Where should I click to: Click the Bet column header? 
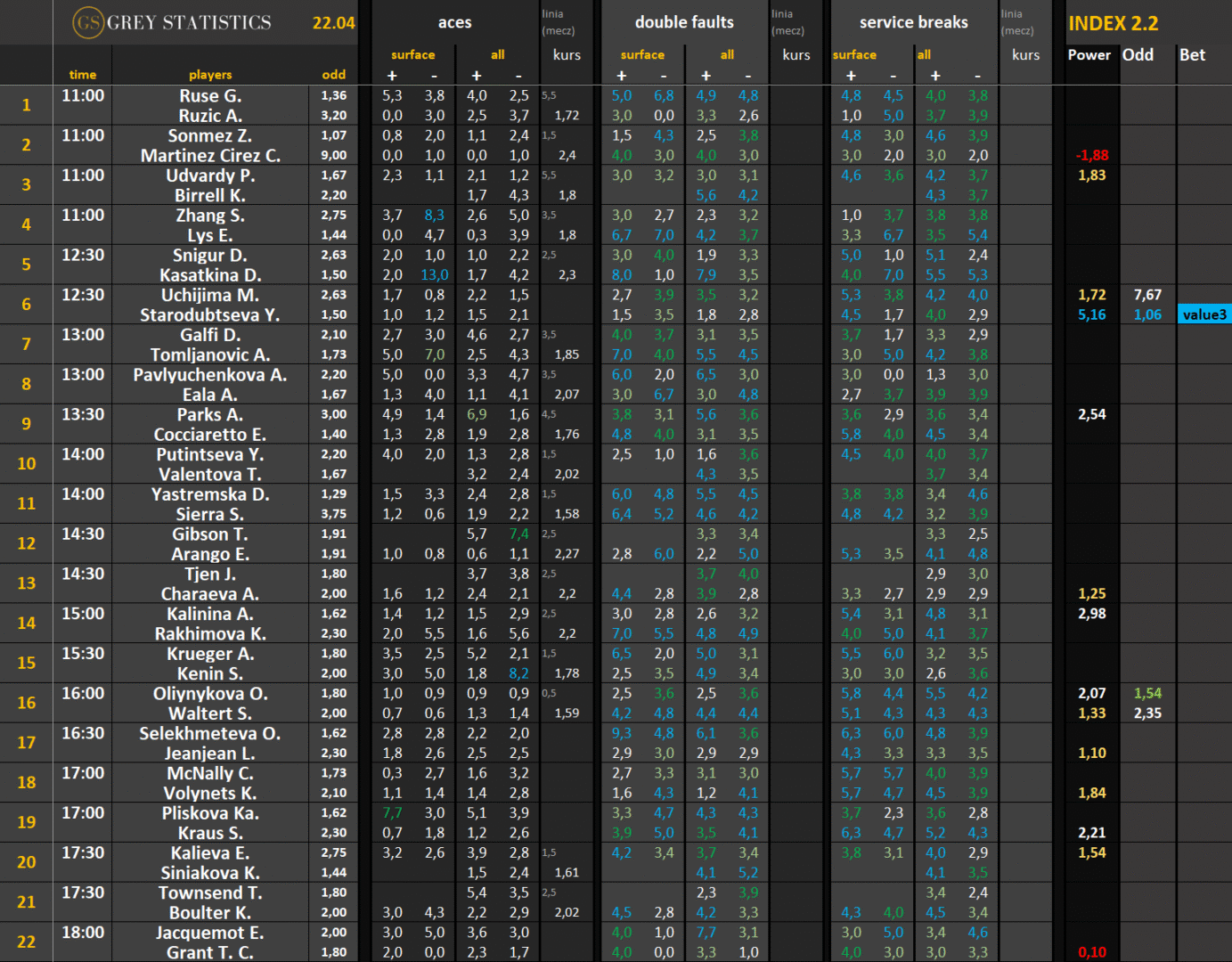coord(1192,55)
